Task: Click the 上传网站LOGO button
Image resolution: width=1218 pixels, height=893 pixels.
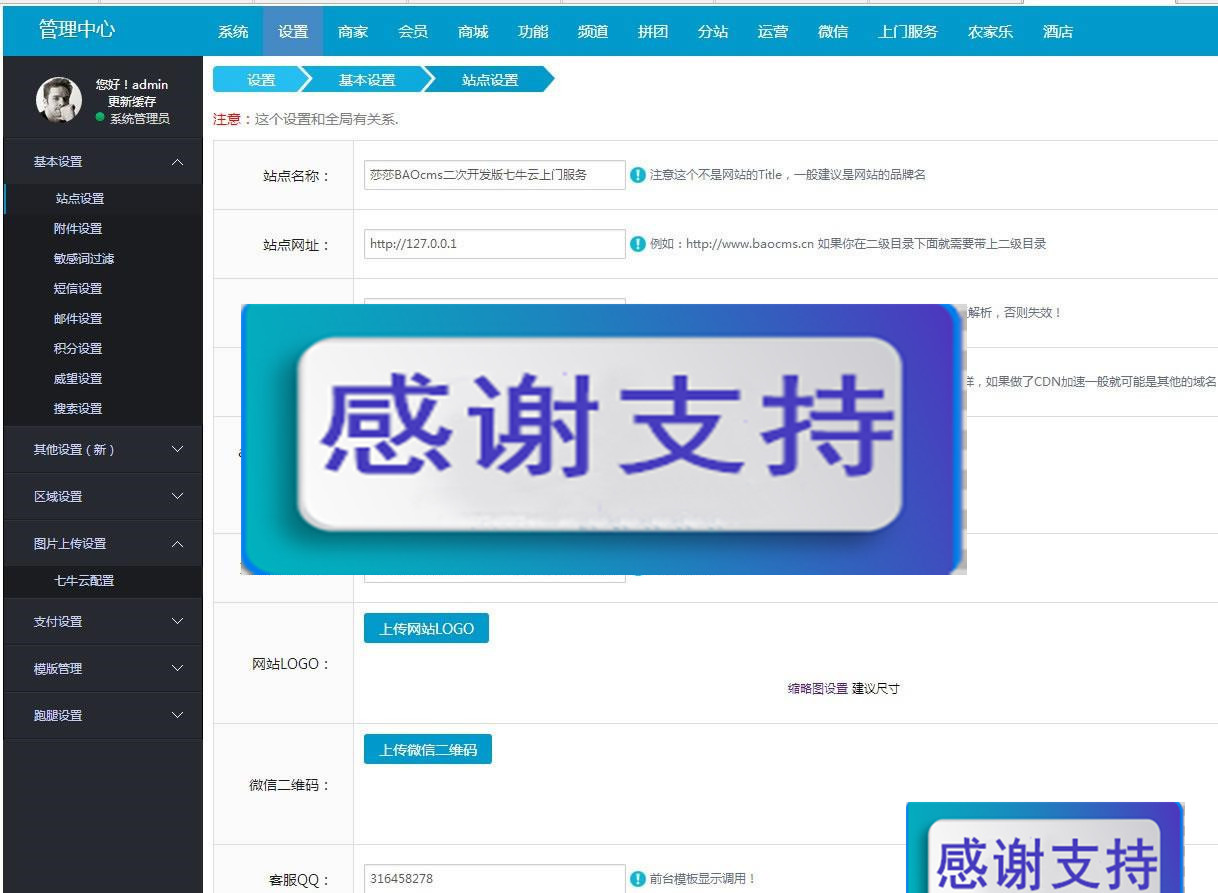Action: [425, 627]
